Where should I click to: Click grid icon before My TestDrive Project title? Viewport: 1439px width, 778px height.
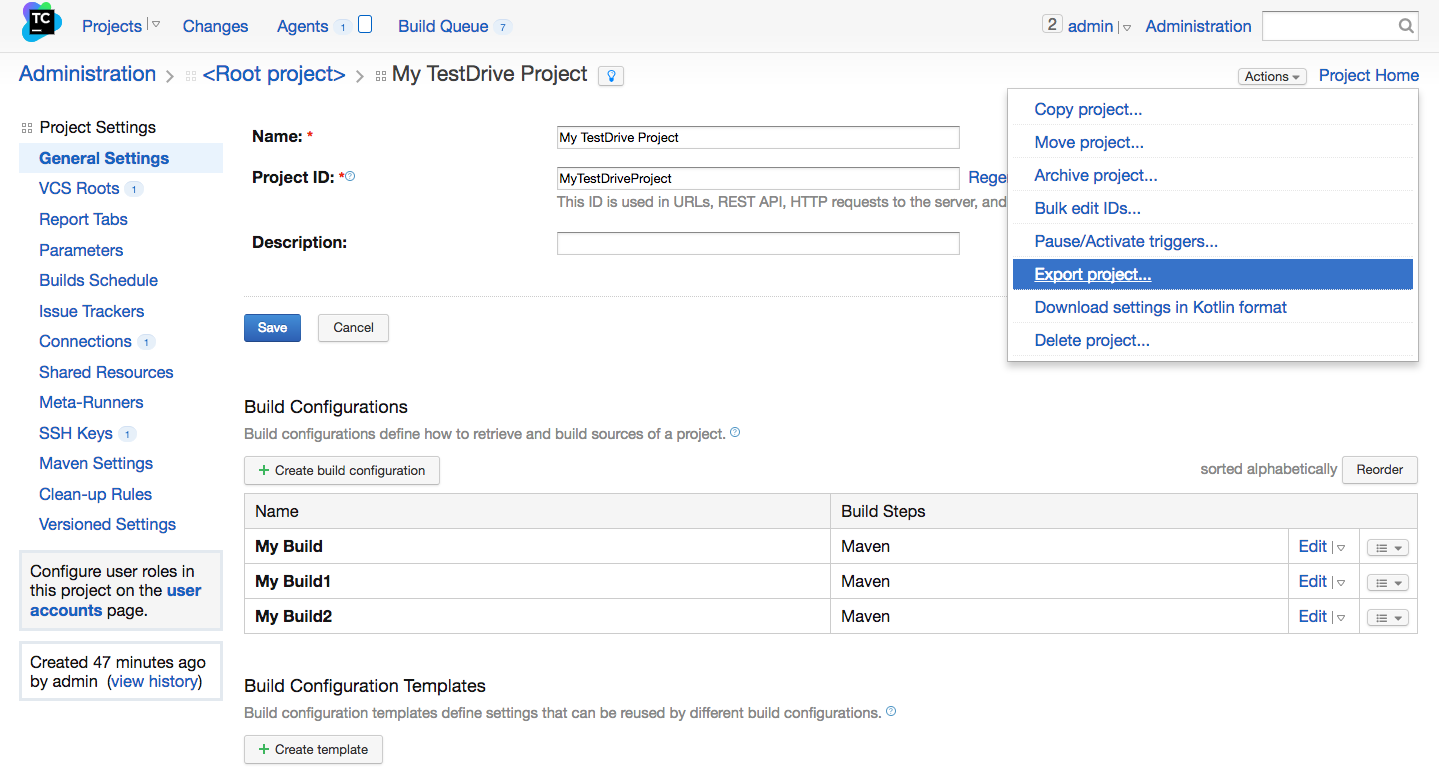[381, 76]
